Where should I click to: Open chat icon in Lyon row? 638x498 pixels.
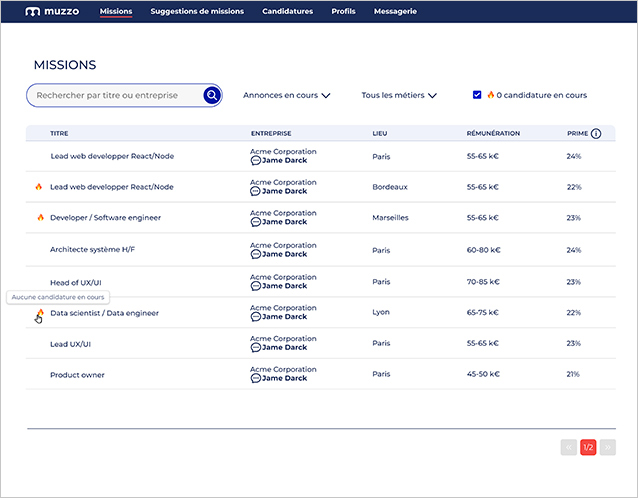(x=256, y=317)
